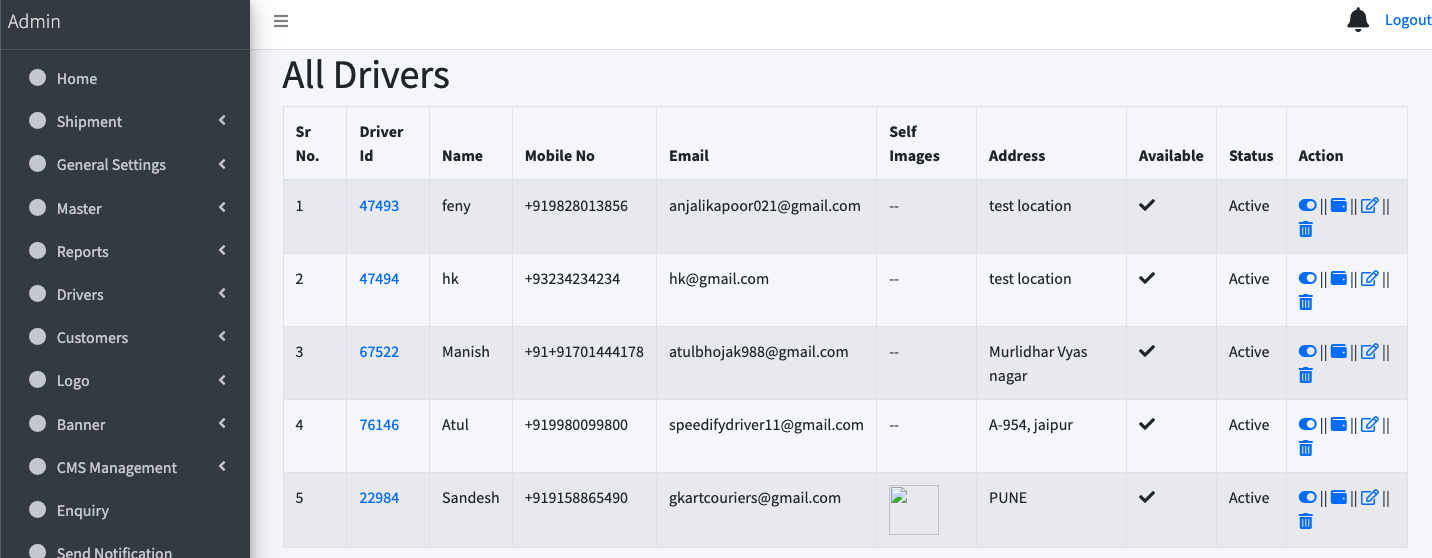Click the hamburger menu icon
This screenshot has width=1432, height=558.
tap(281, 21)
